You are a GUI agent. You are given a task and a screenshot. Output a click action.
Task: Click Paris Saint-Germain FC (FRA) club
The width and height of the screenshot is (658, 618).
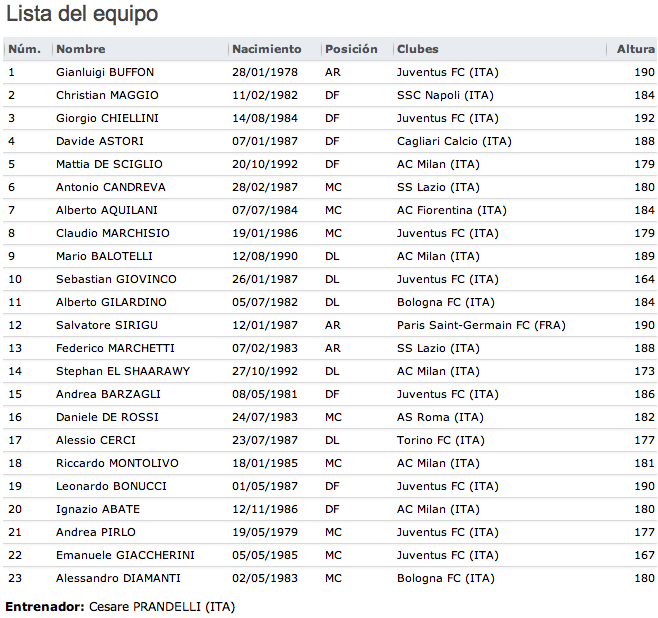481,325
